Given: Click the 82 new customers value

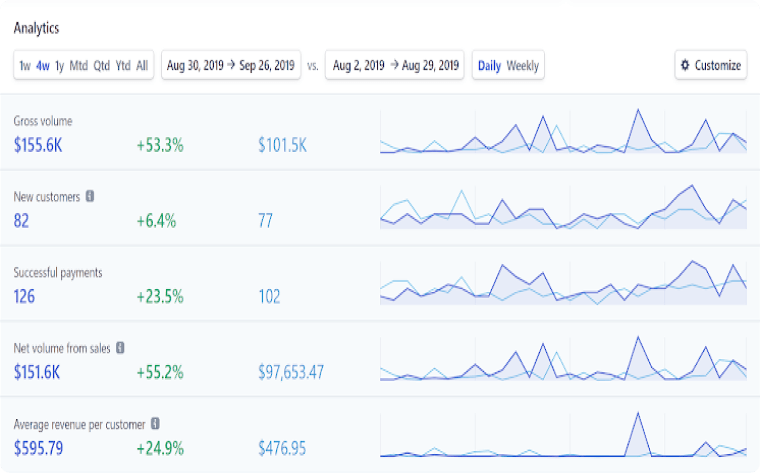Looking at the screenshot, I should 21,221.
